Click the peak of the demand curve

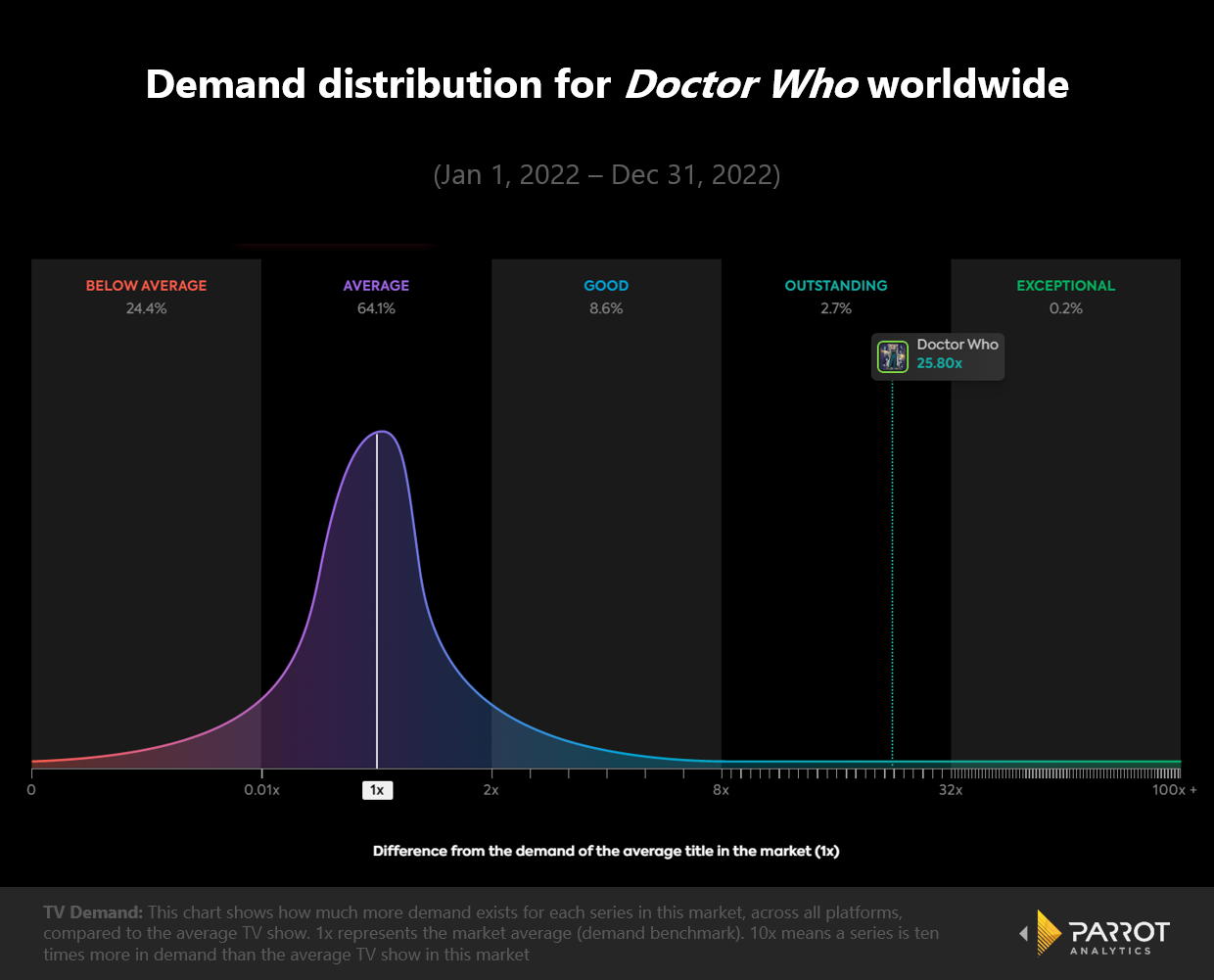[382, 432]
